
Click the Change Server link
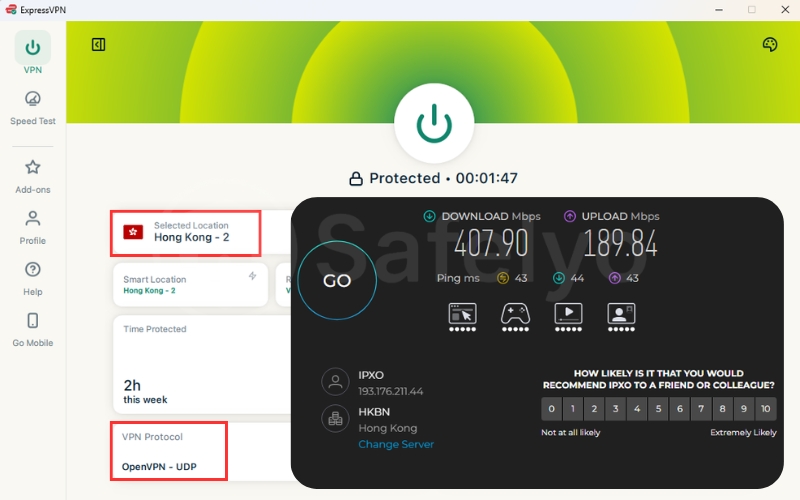point(396,444)
